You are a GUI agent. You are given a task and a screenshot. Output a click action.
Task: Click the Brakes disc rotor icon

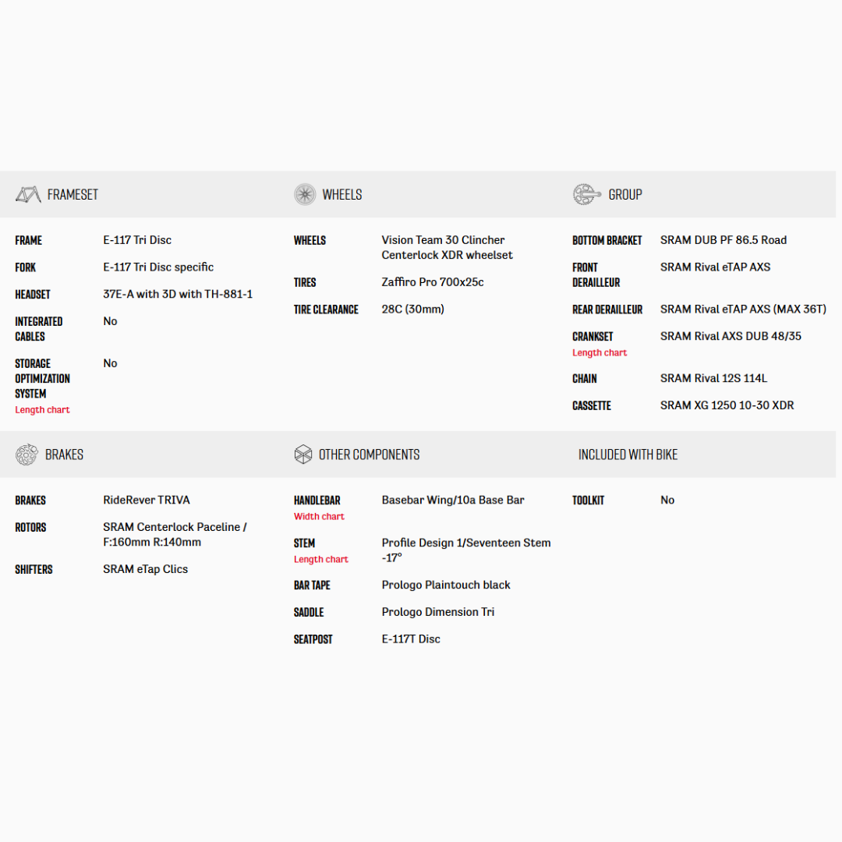coord(26,454)
